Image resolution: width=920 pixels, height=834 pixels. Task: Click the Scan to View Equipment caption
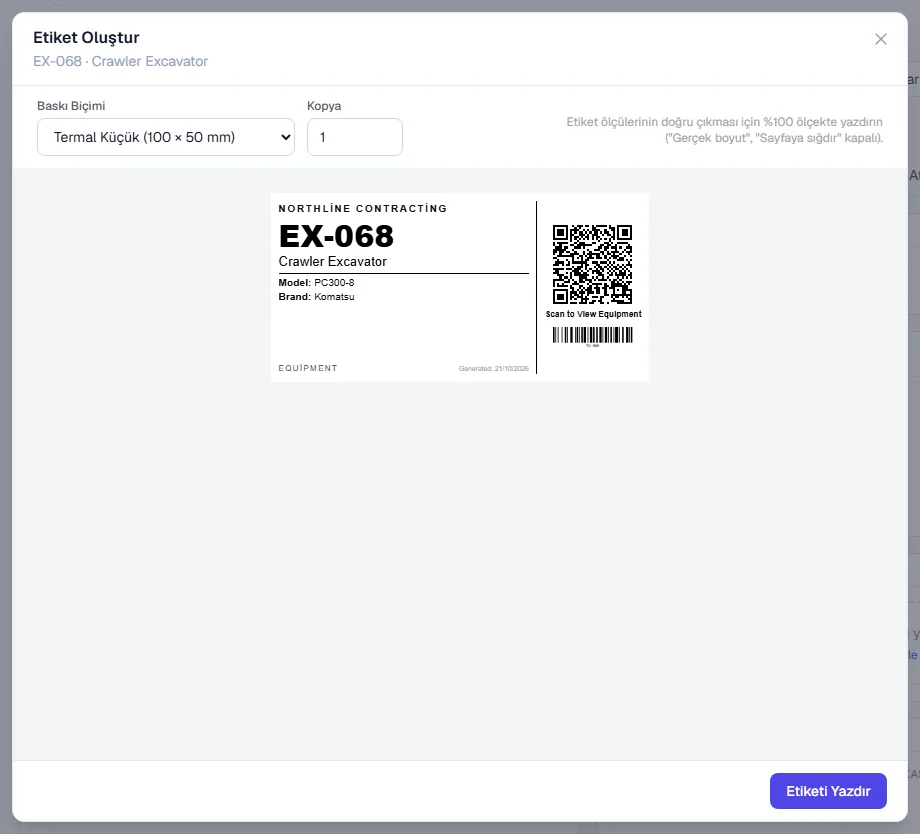[x=593, y=314]
